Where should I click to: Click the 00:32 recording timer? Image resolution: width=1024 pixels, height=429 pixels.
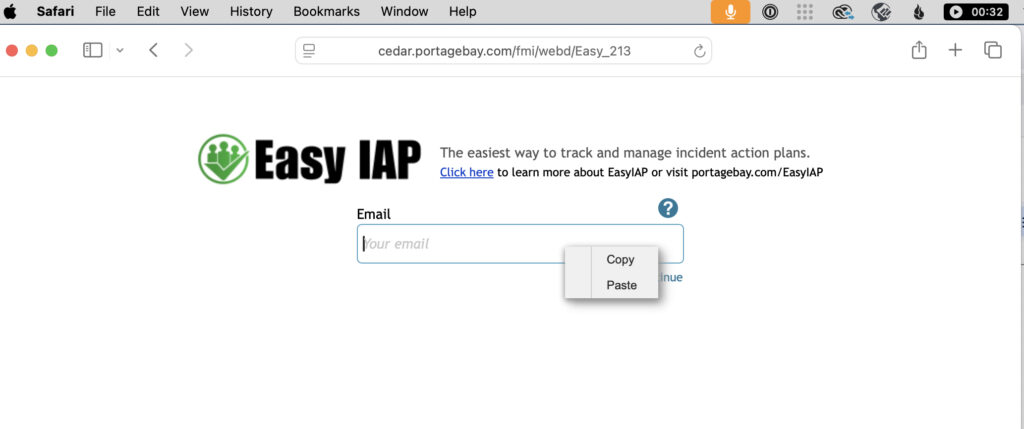pos(976,12)
